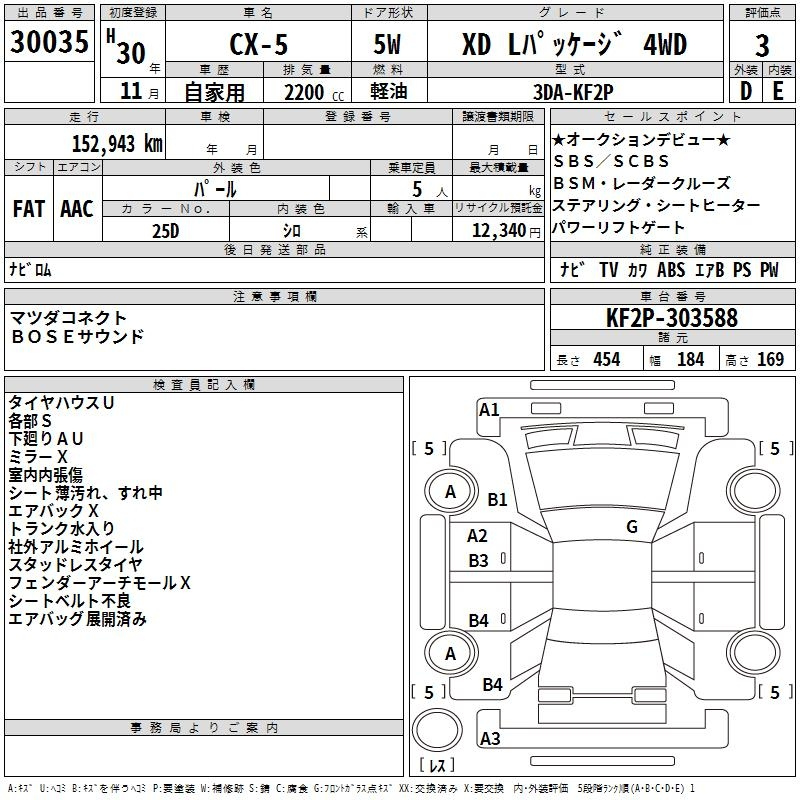The image size is (800, 800).
Task: Click the inspector note エアバッグ展開済み
Action: tap(78, 619)
